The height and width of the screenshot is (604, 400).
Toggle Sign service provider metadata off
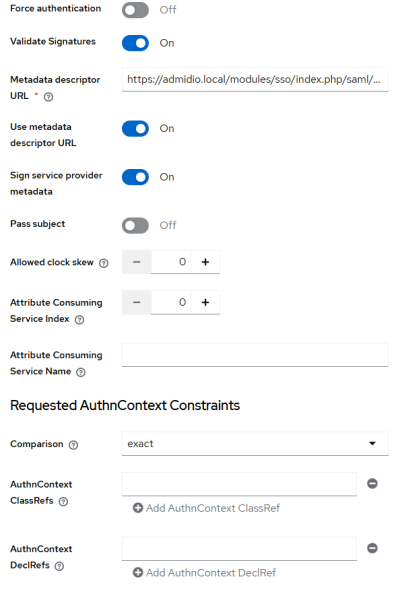(135, 177)
